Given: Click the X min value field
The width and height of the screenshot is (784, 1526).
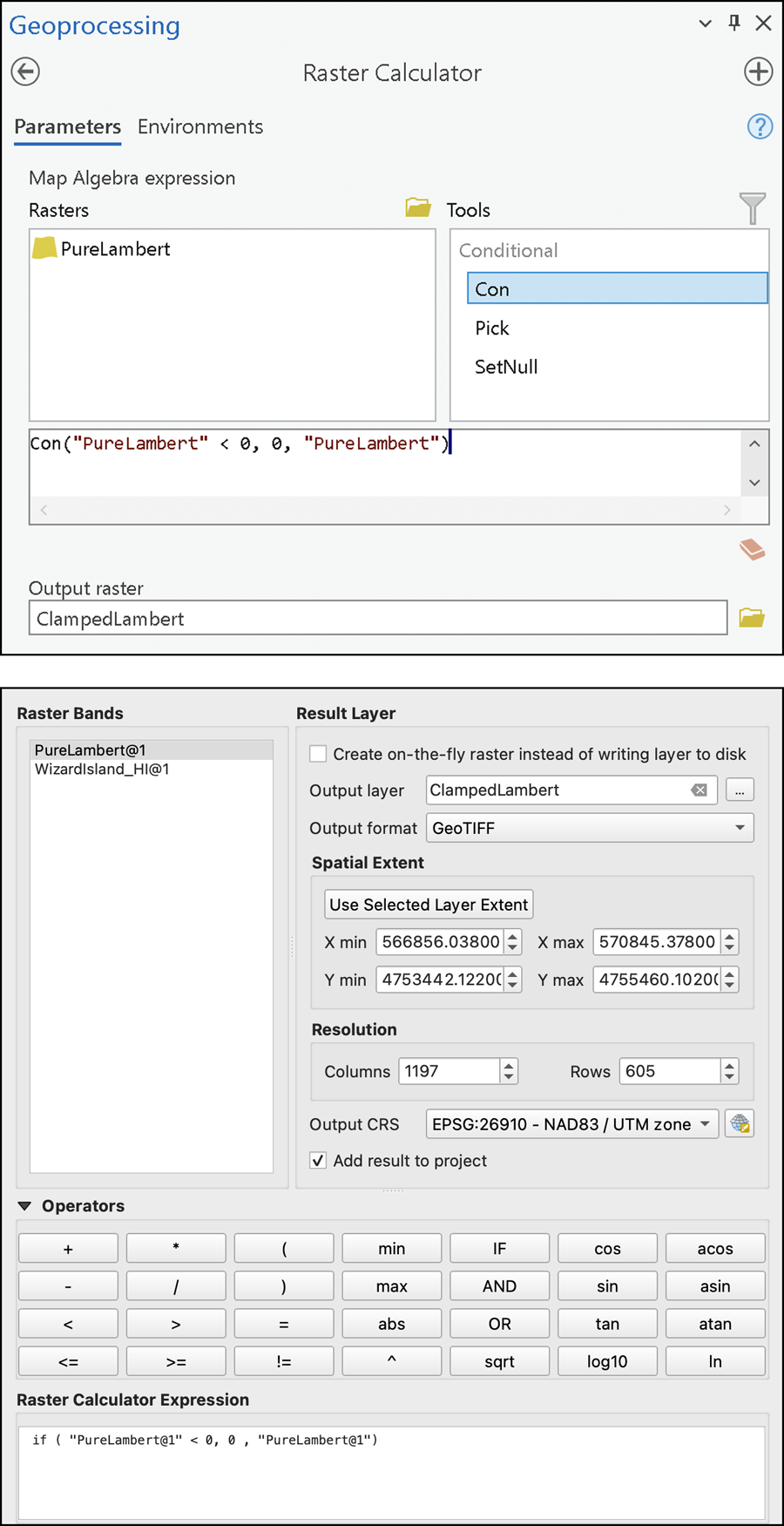Looking at the screenshot, I should pyautogui.click(x=440, y=942).
